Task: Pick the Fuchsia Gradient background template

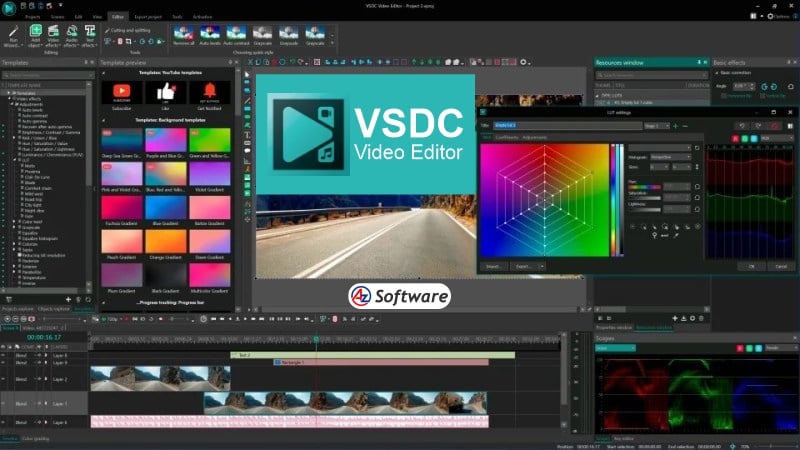Action: [121, 207]
